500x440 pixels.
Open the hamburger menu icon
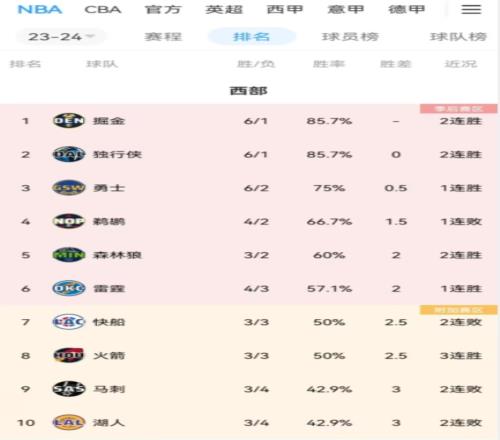coord(471,9)
